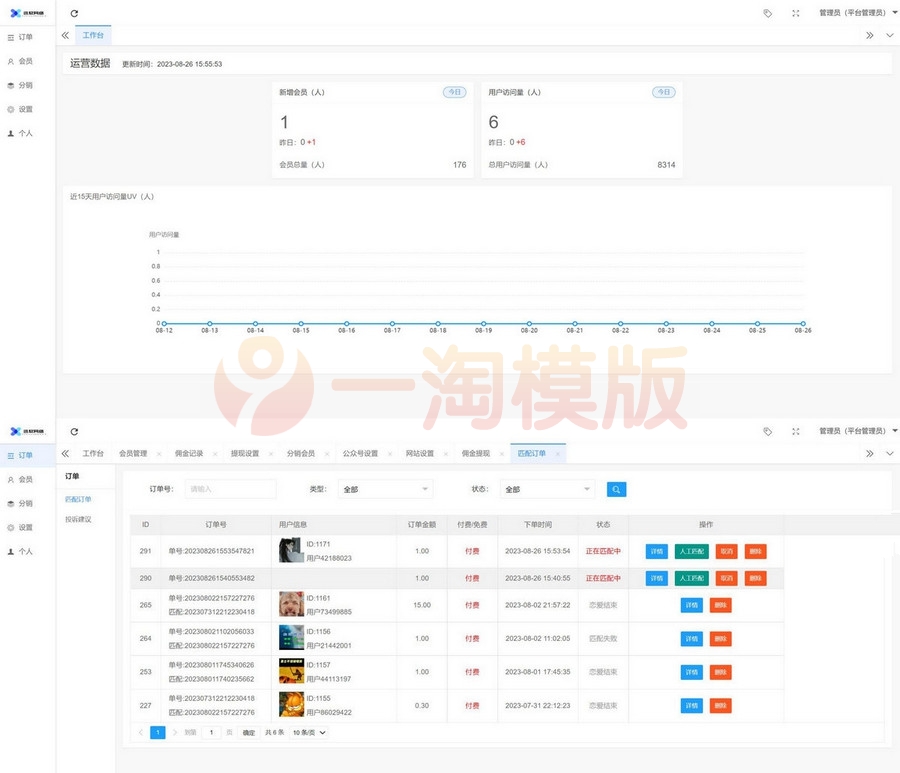Switch to the 工作台 tab on orders screen
The image size is (900, 773).
point(93,454)
